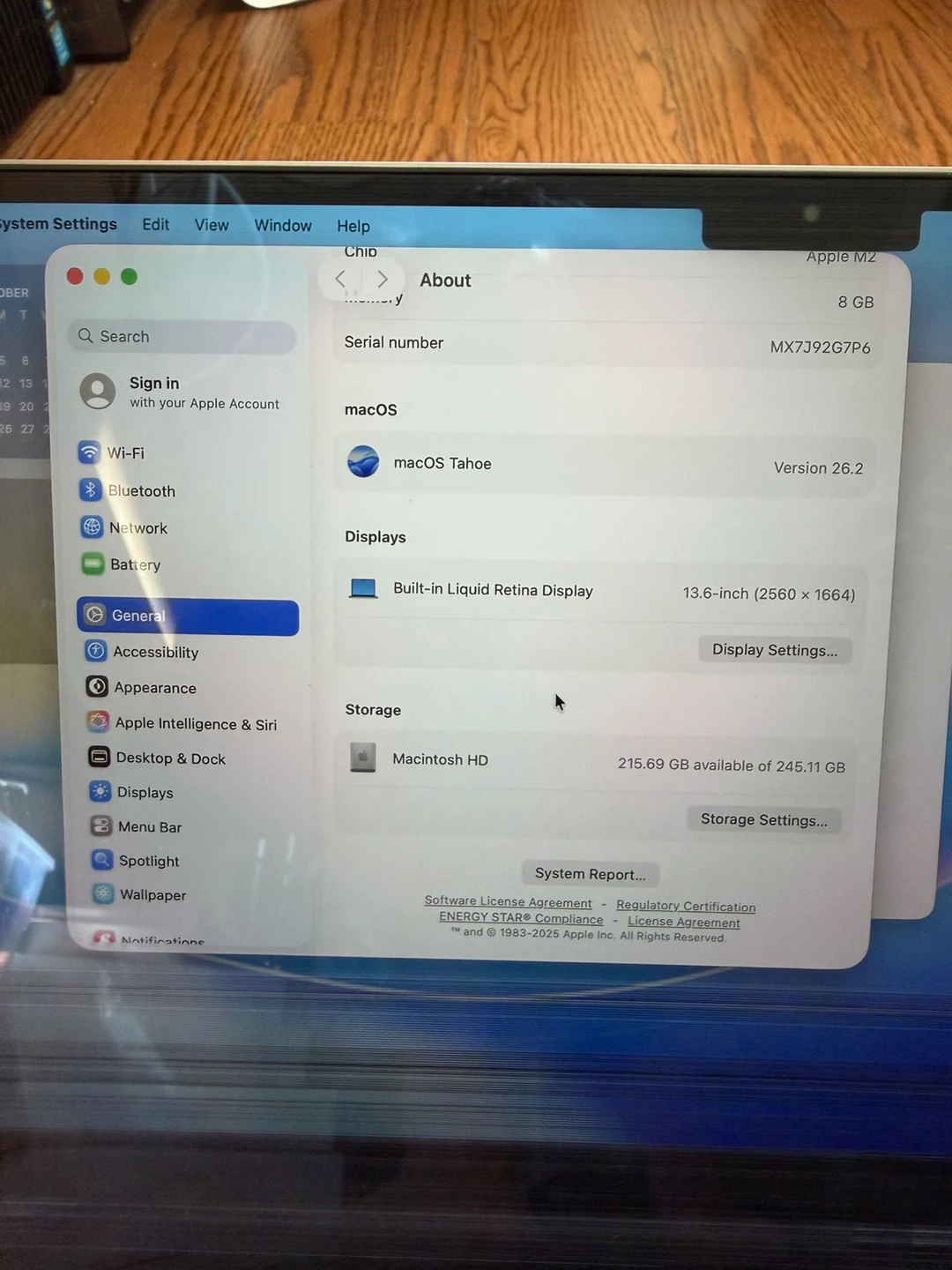Open the System Settings app menu
The height and width of the screenshot is (1270, 952).
pos(58,224)
